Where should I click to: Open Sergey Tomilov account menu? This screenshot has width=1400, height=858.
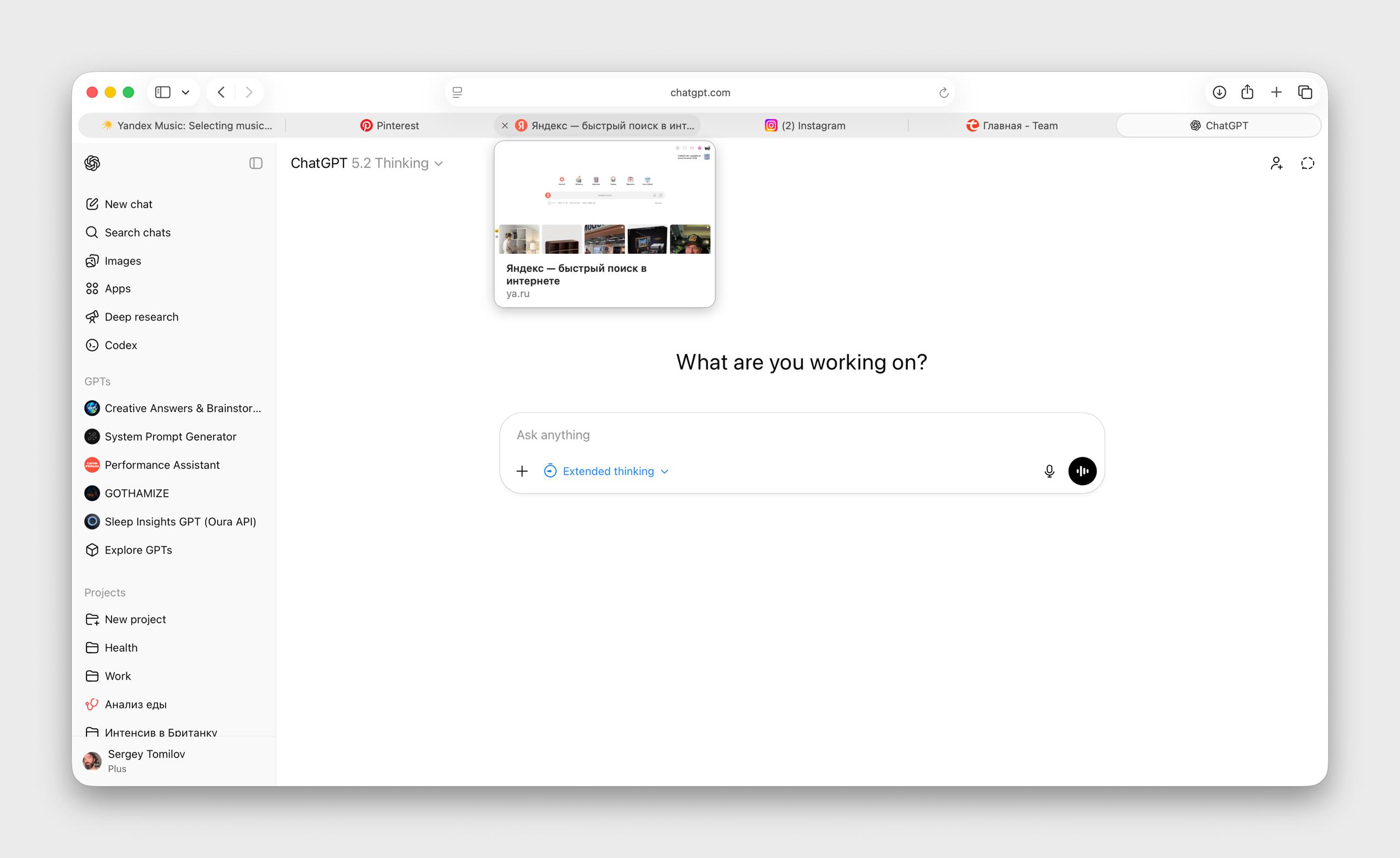tap(174, 761)
